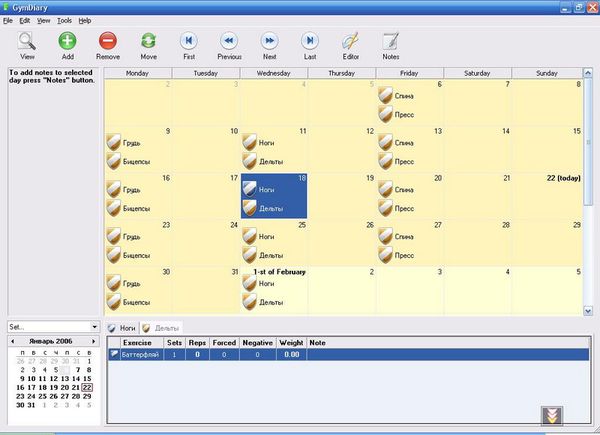Open the Help menu
Viewport: 600px width, 435px height.
pyautogui.click(x=84, y=20)
